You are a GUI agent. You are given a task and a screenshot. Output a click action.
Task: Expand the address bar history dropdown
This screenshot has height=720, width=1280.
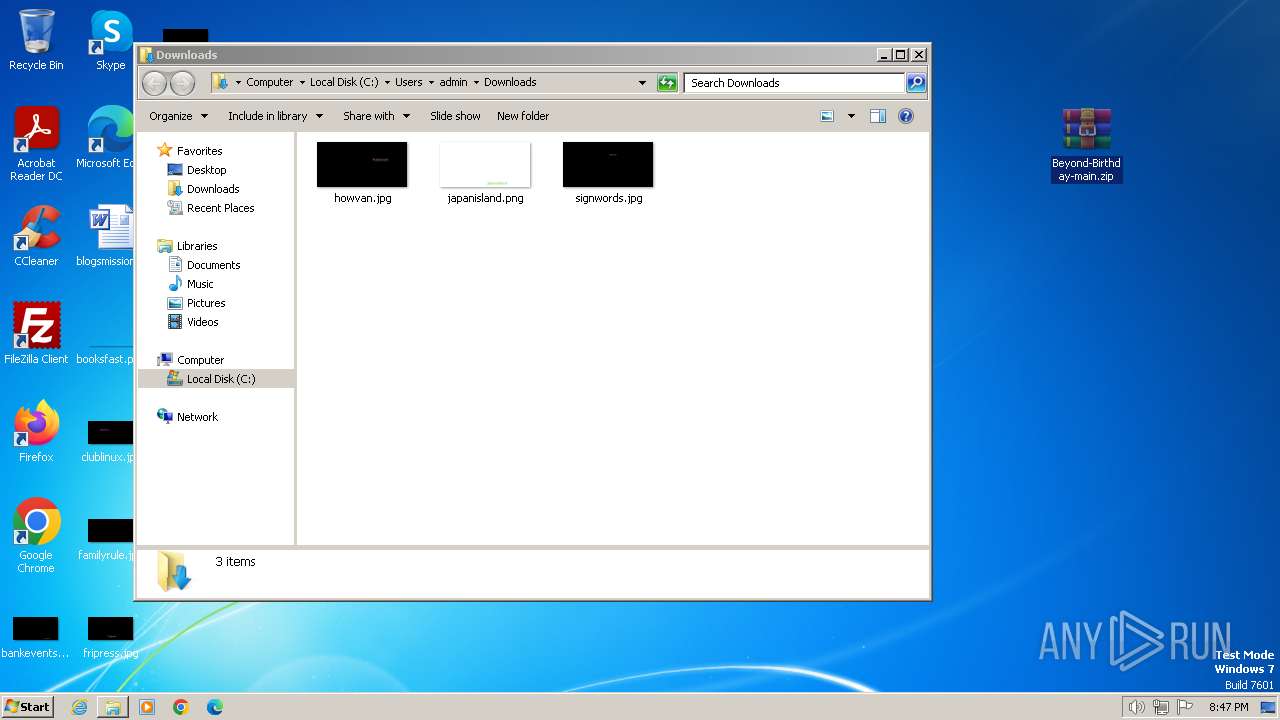click(x=642, y=83)
